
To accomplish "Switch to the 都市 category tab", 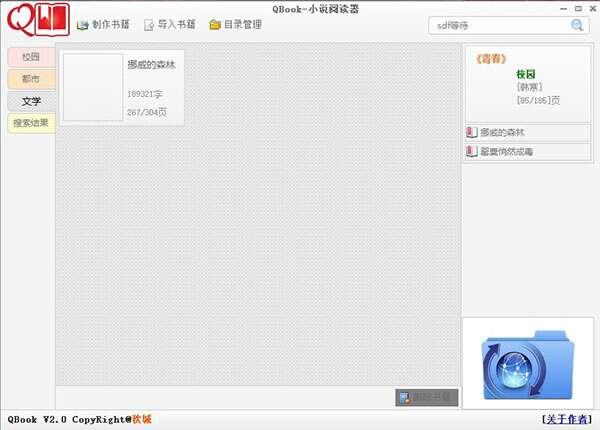I will [x=31, y=79].
